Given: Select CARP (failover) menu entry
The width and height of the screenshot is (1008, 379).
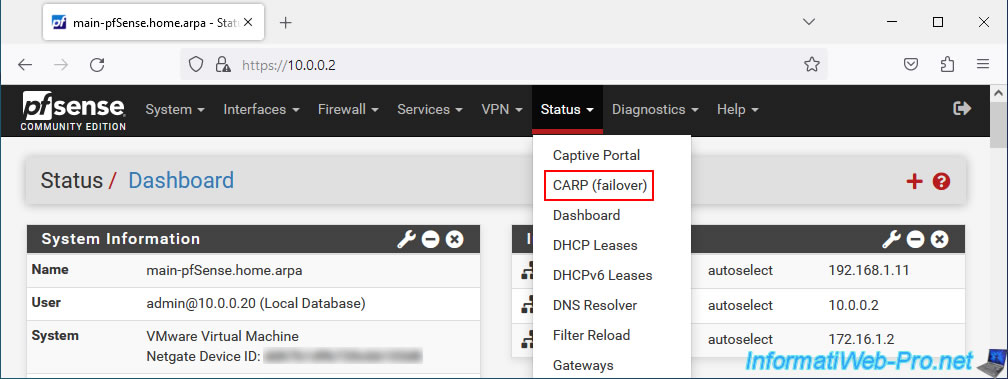Looking at the screenshot, I should (x=600, y=186).
